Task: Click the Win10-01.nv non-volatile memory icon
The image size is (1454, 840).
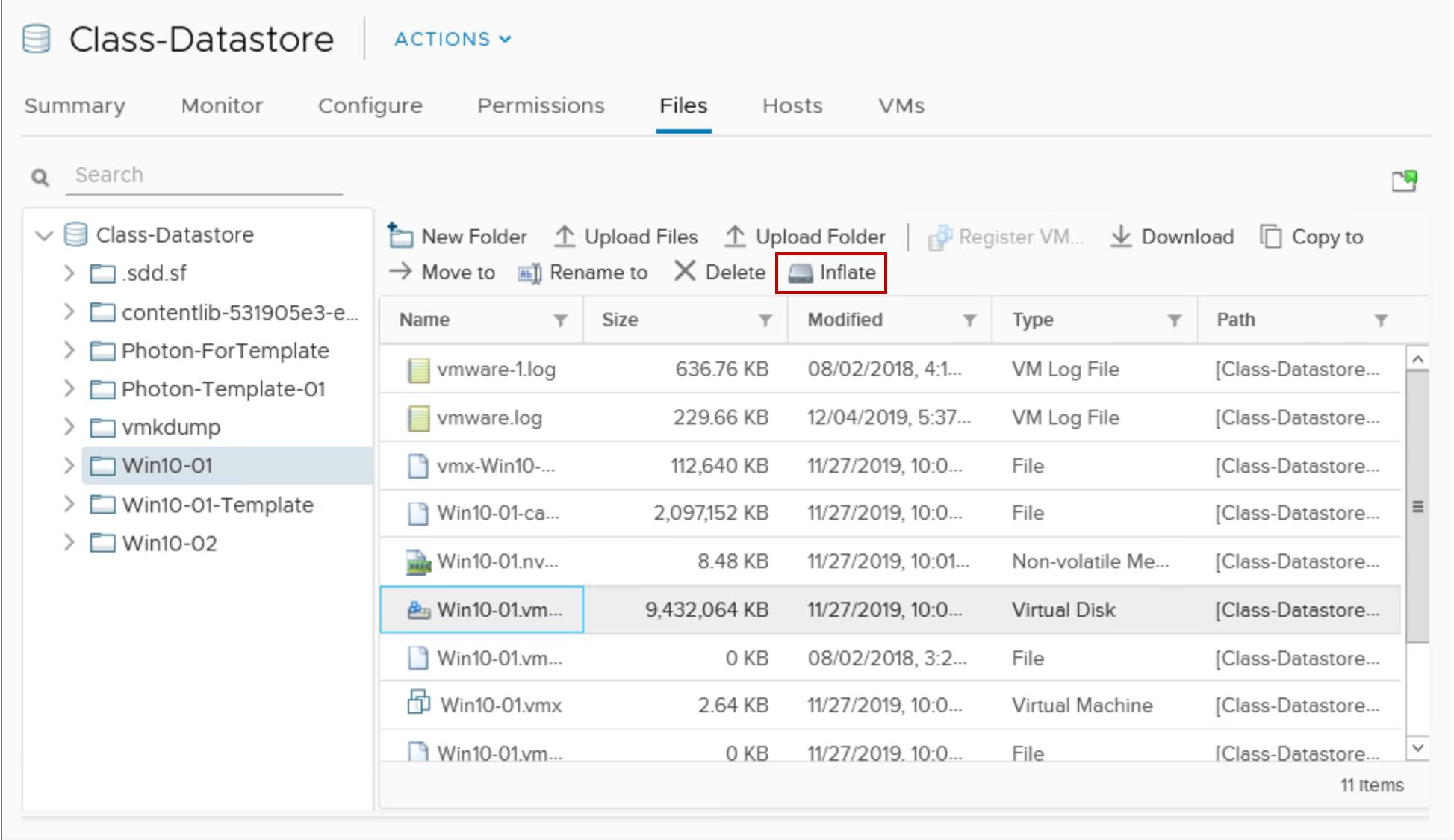Action: (418, 561)
